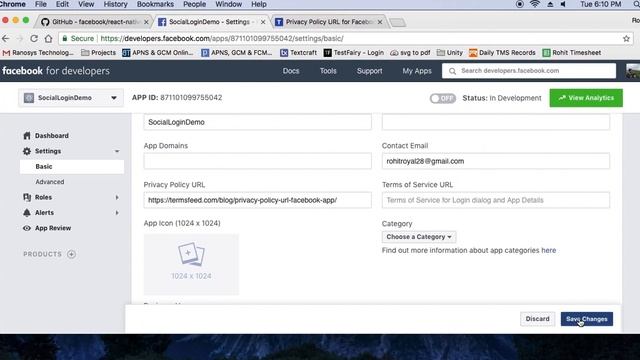
Task: Open the Tools navigation item
Action: point(328,71)
